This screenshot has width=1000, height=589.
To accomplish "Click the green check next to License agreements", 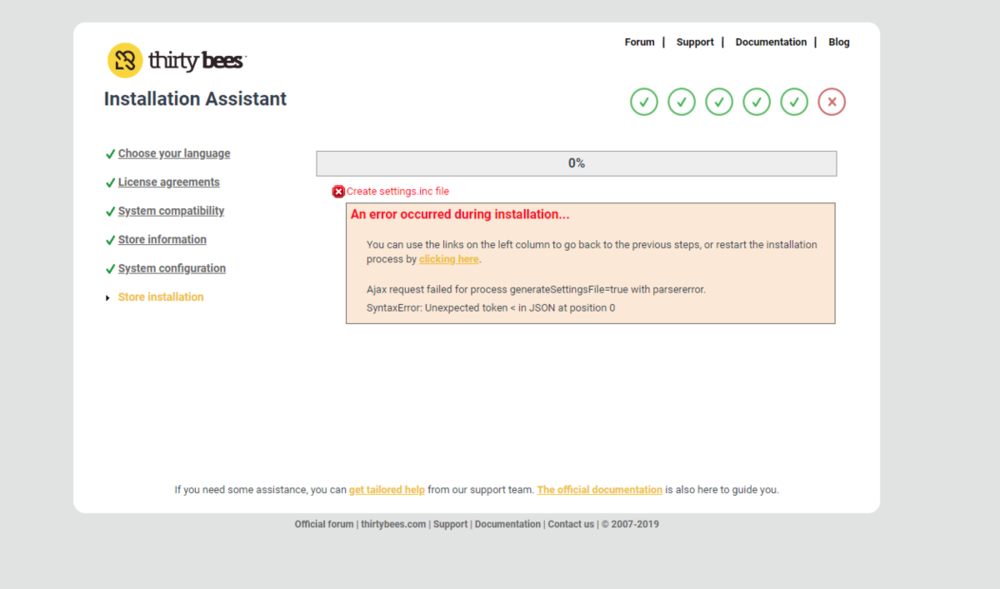I will [x=110, y=183].
